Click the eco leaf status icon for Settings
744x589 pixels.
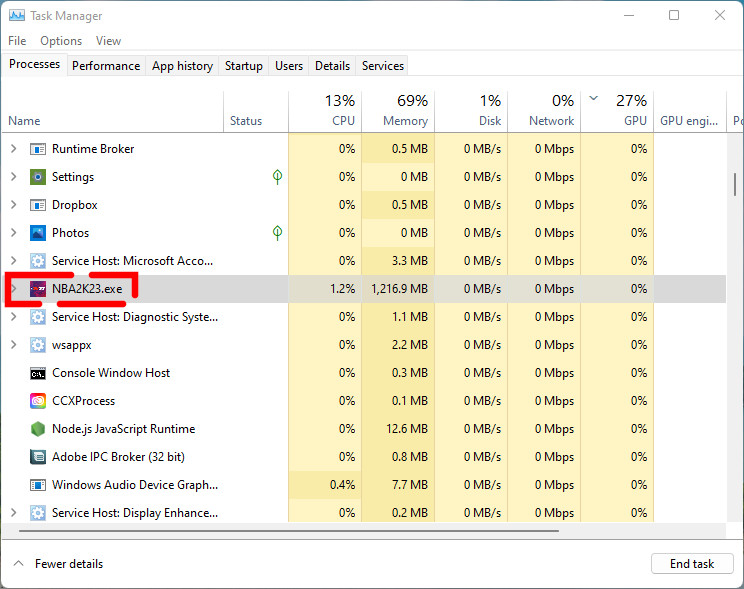click(x=278, y=177)
